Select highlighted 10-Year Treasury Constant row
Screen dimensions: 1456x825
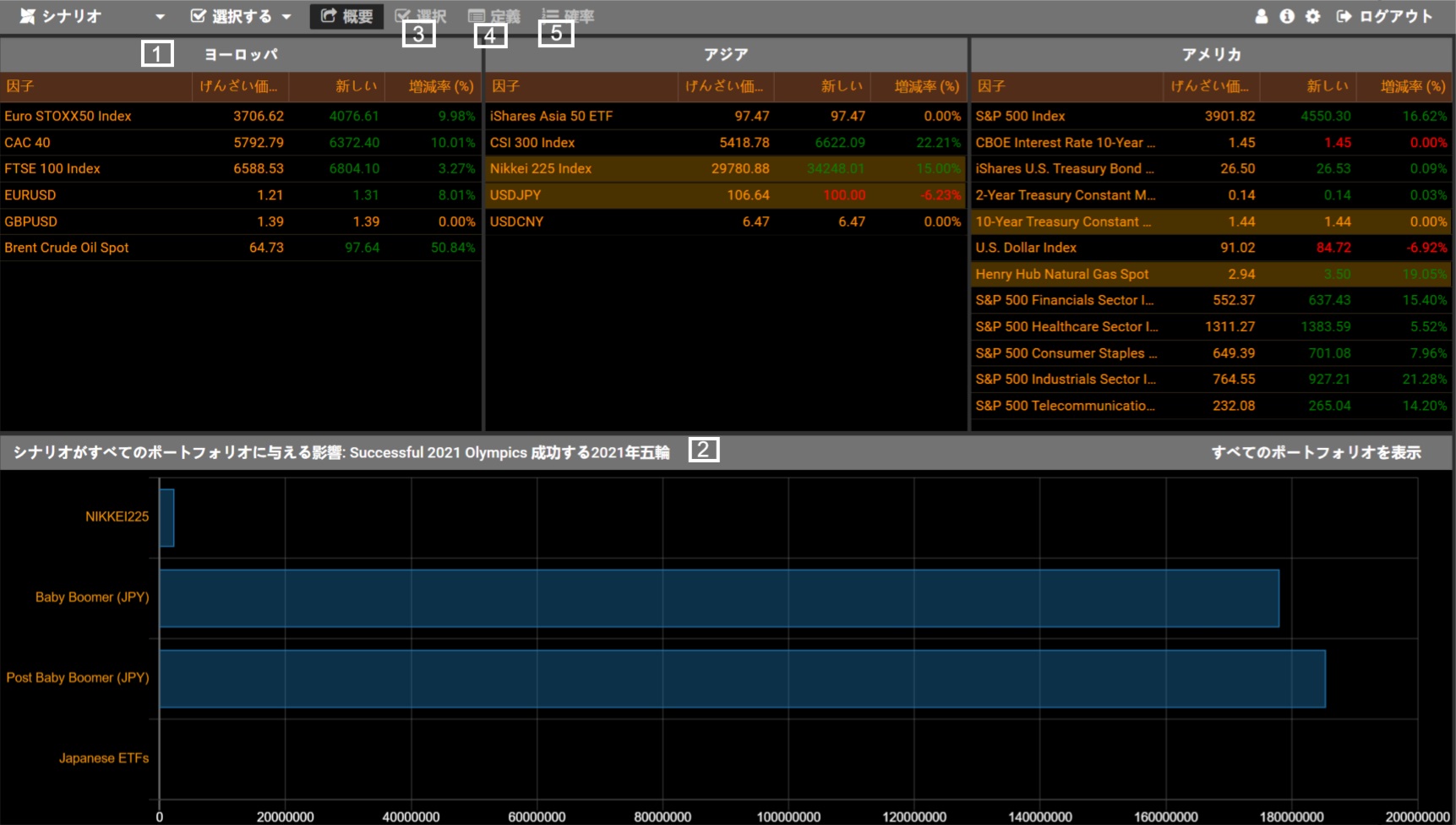coord(1212,221)
